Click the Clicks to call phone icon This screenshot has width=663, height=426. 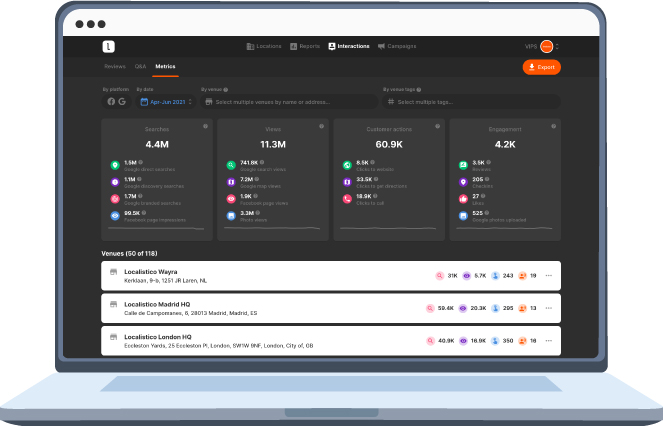click(x=347, y=199)
